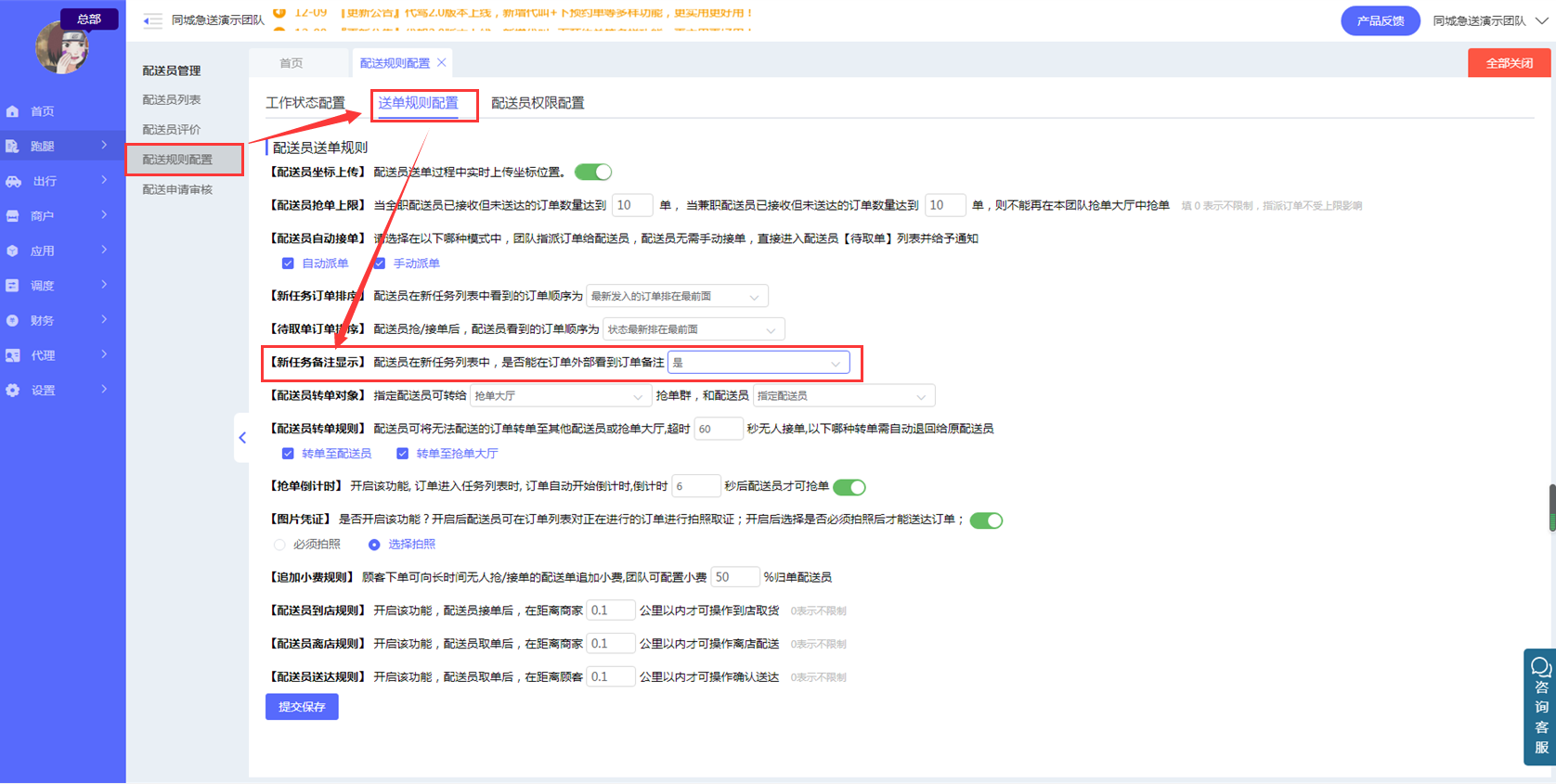Toggle the 图片凭证 switch

click(986, 521)
